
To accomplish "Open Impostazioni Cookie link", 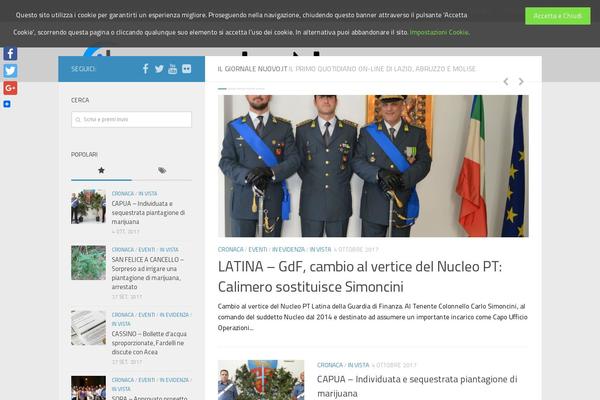I will [439, 33].
